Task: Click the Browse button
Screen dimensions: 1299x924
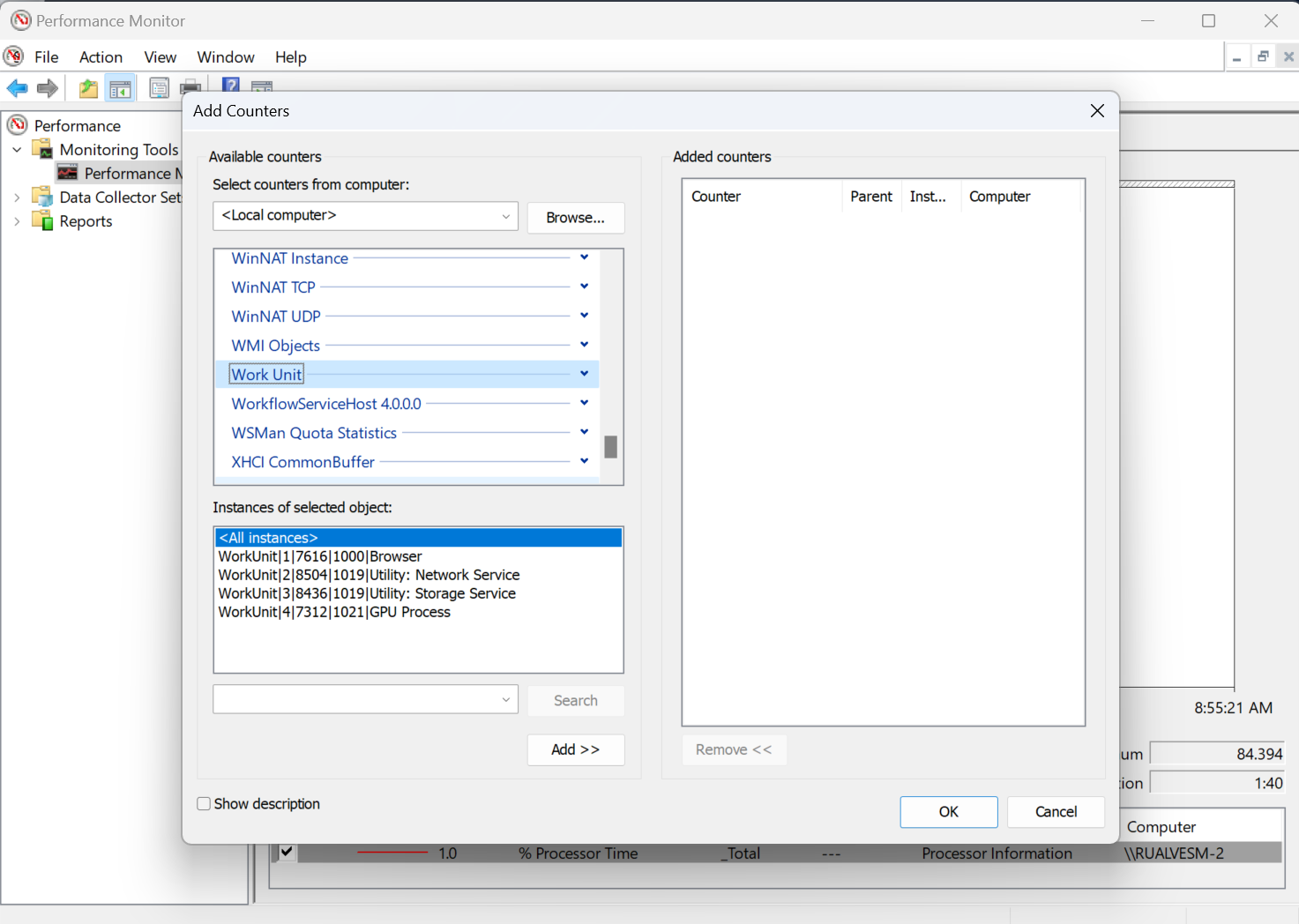Action: (575, 217)
